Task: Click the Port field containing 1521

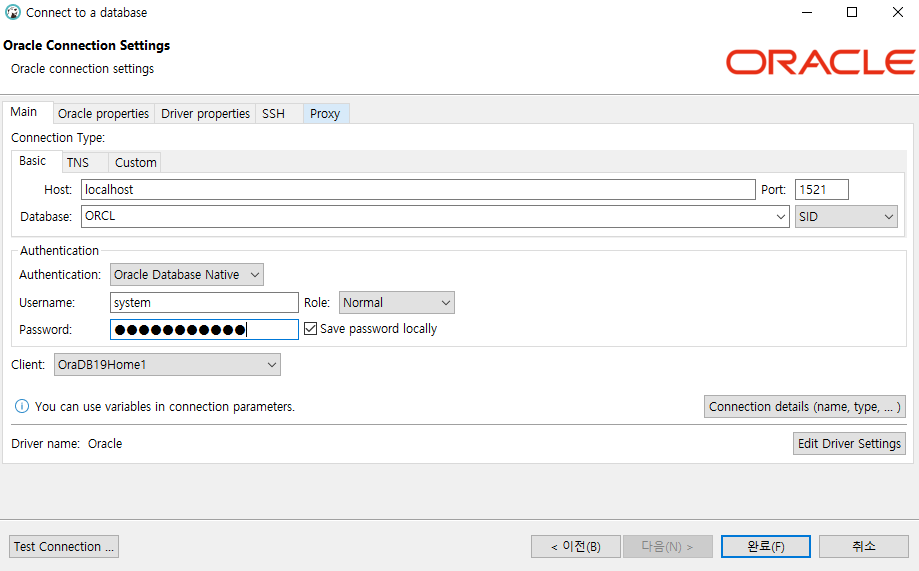Action: click(822, 189)
